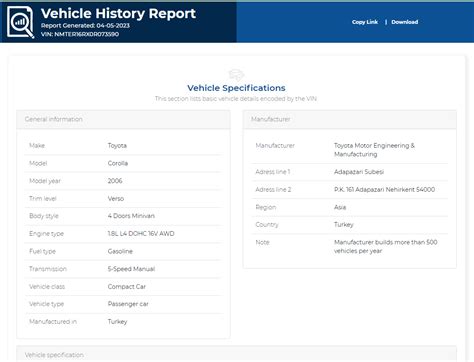Click the Vehicle History Report title
Viewport: 474px width, 362px height.
(x=118, y=14)
